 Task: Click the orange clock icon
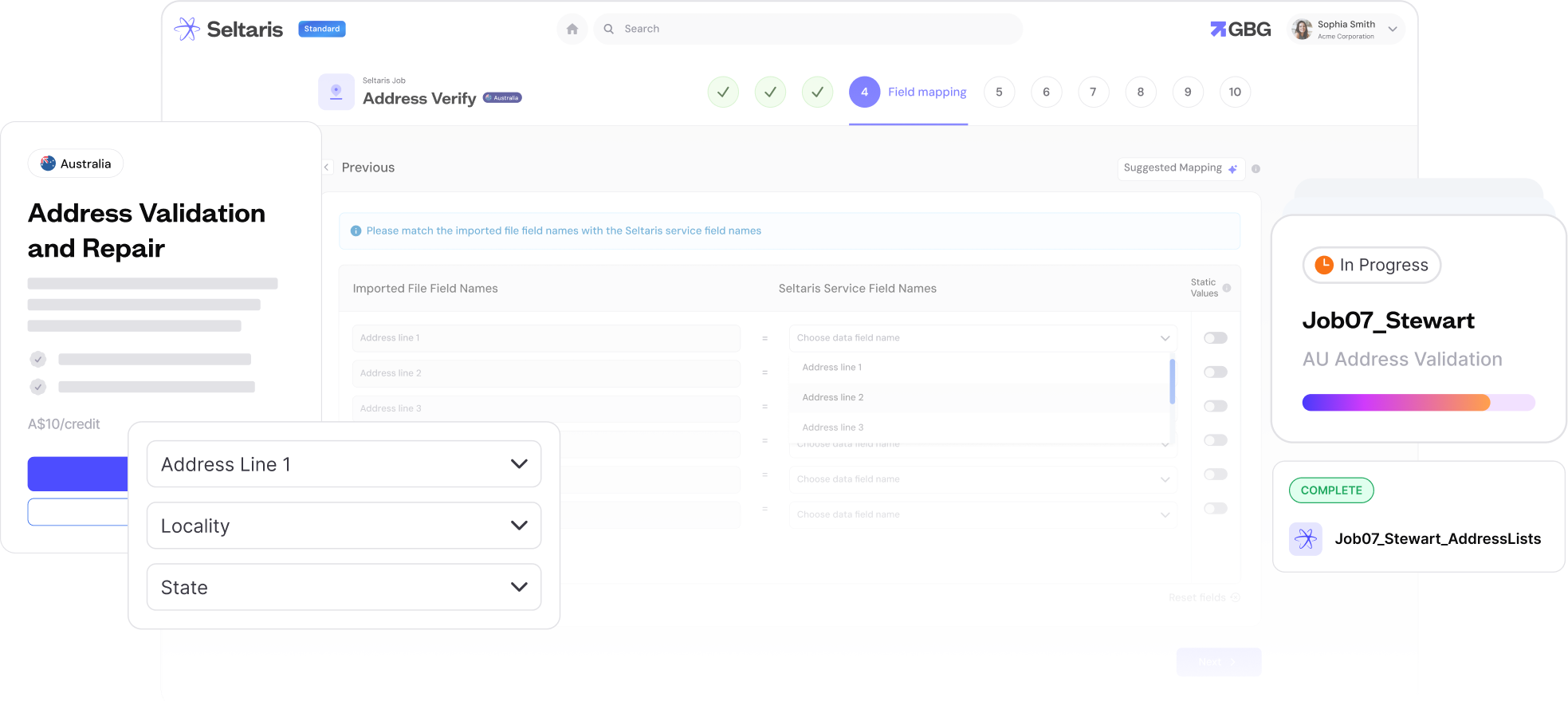pos(1324,265)
